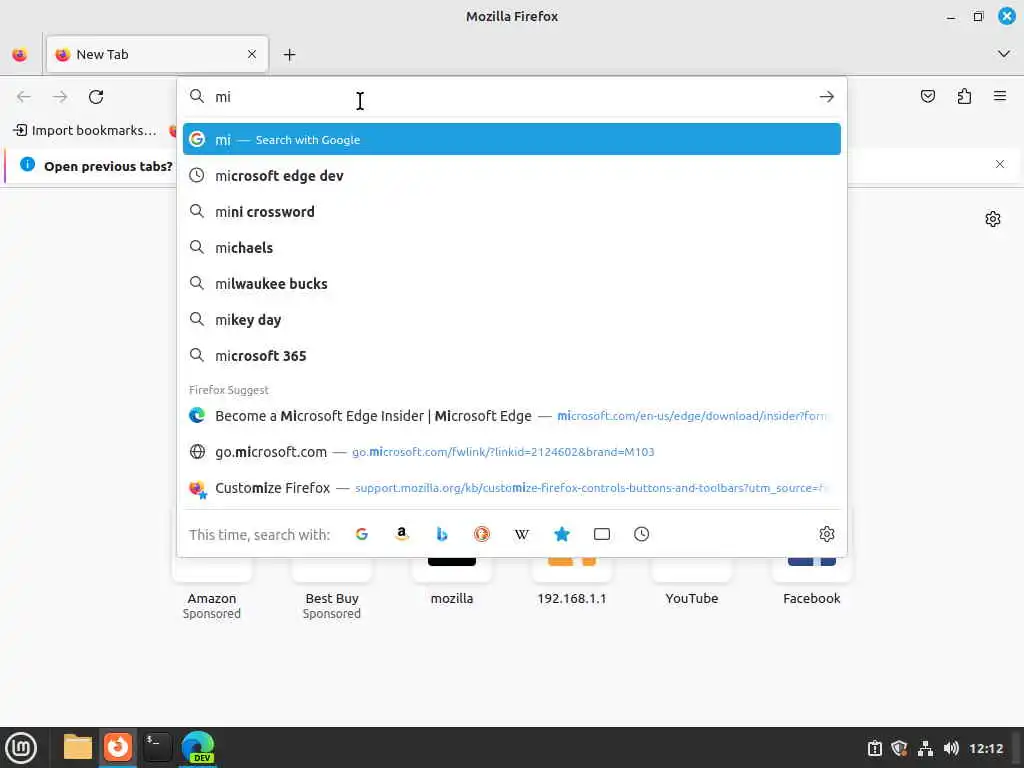1024x768 pixels.
Task: Click the address bar text field
Action: 513,97
